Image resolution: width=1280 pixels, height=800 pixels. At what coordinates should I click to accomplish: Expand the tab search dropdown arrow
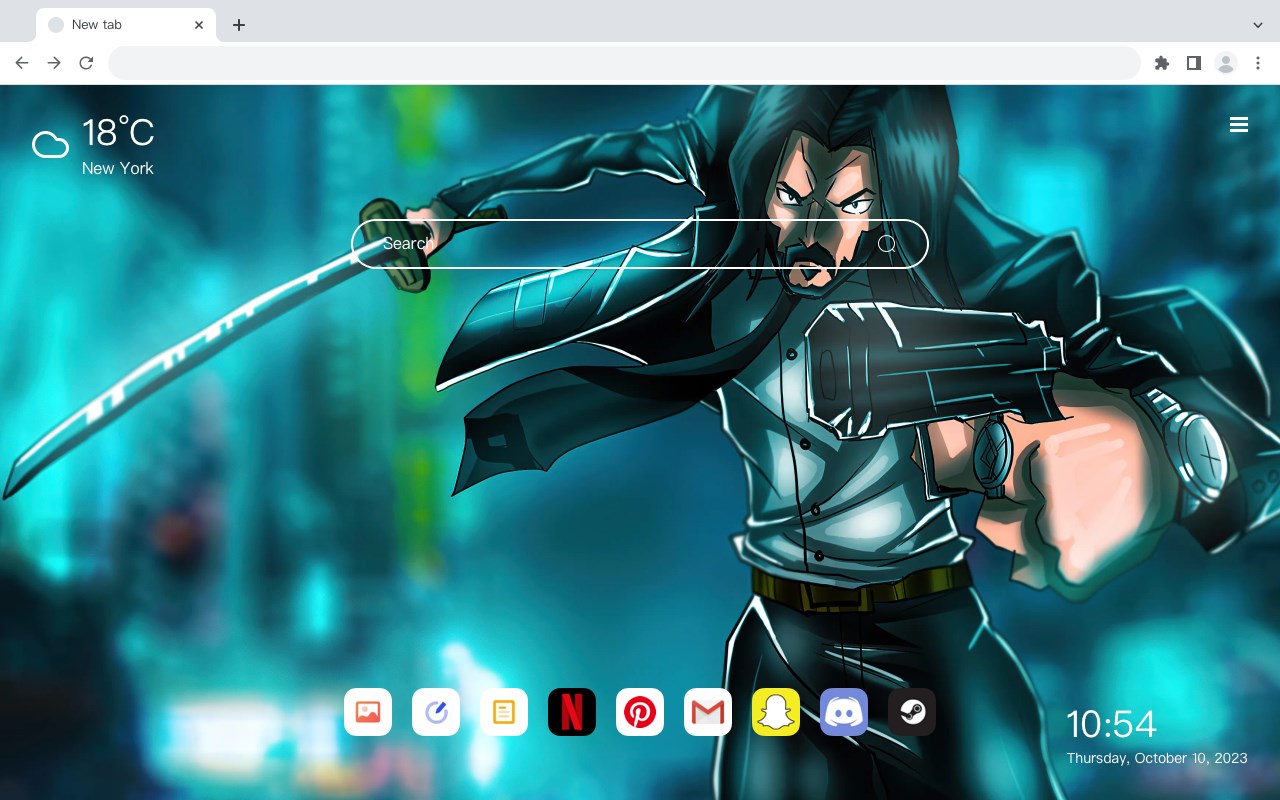[1258, 25]
